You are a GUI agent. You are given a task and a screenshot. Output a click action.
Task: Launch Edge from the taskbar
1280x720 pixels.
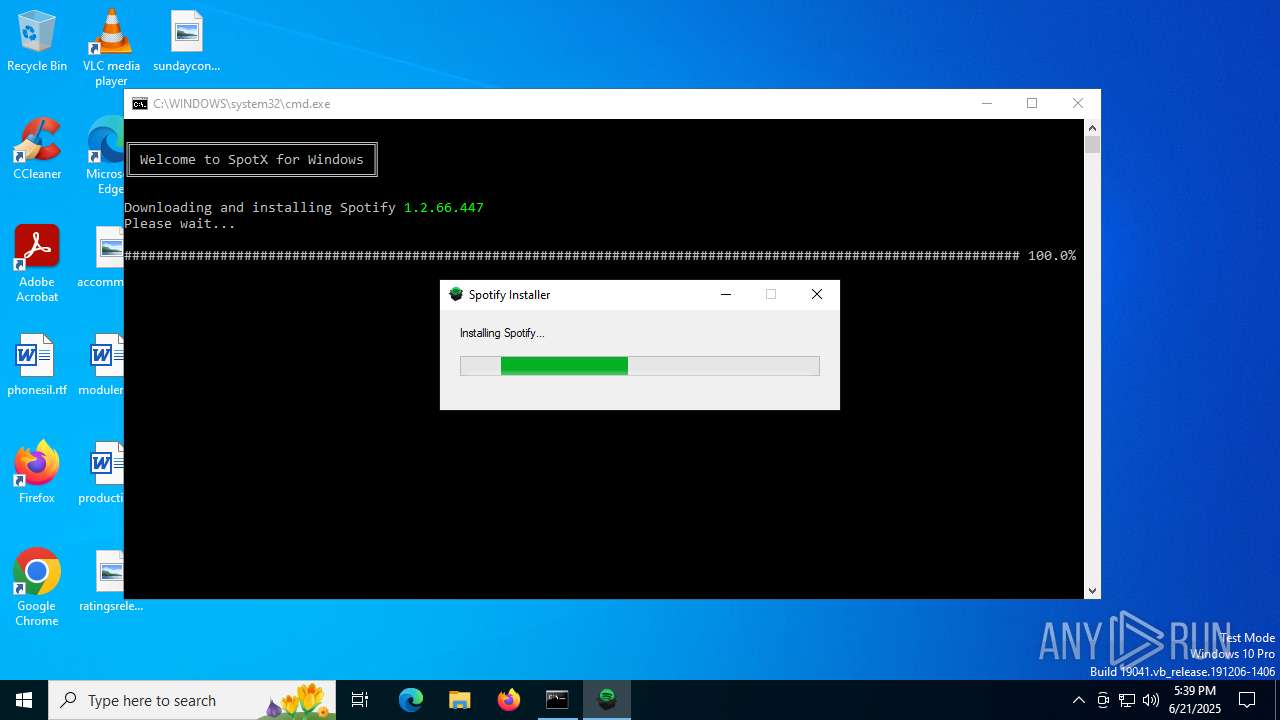point(411,700)
